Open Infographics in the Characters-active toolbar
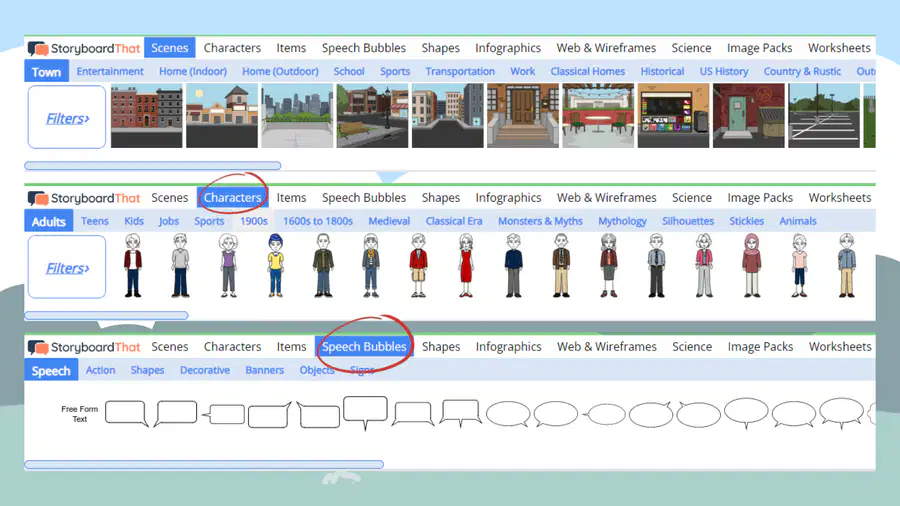 pos(508,197)
